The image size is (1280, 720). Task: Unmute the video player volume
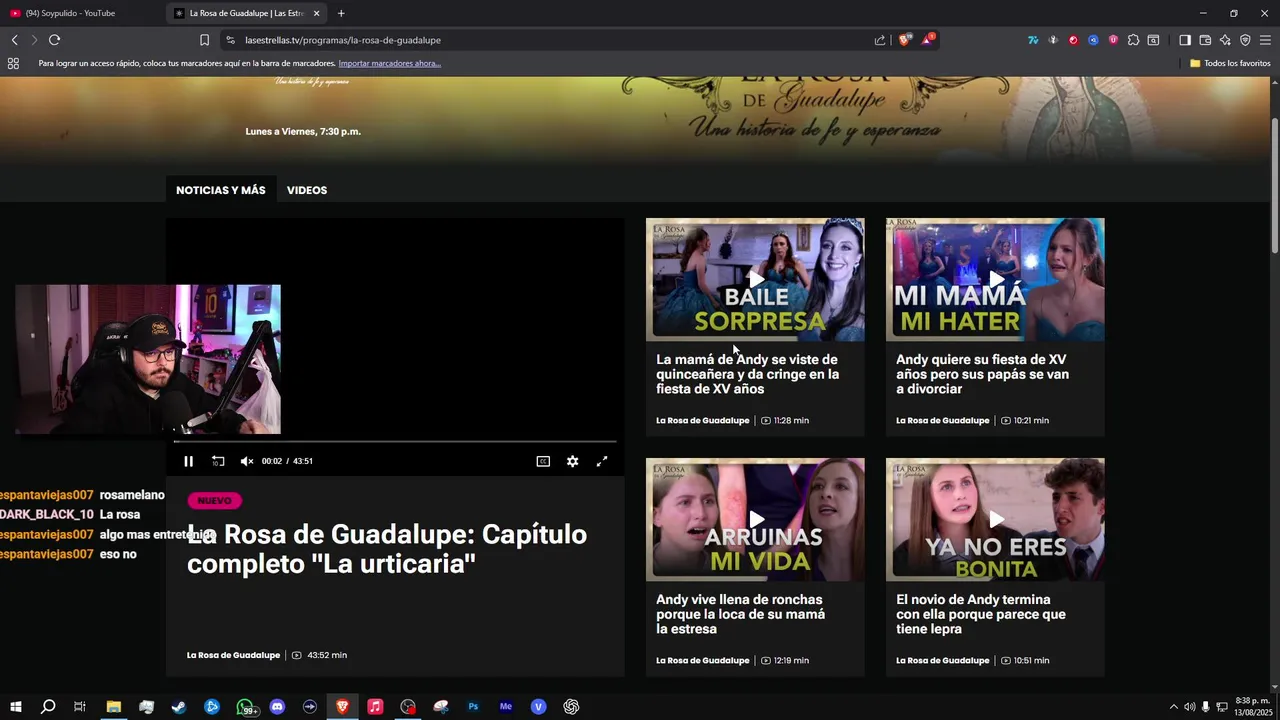pyautogui.click(x=247, y=461)
